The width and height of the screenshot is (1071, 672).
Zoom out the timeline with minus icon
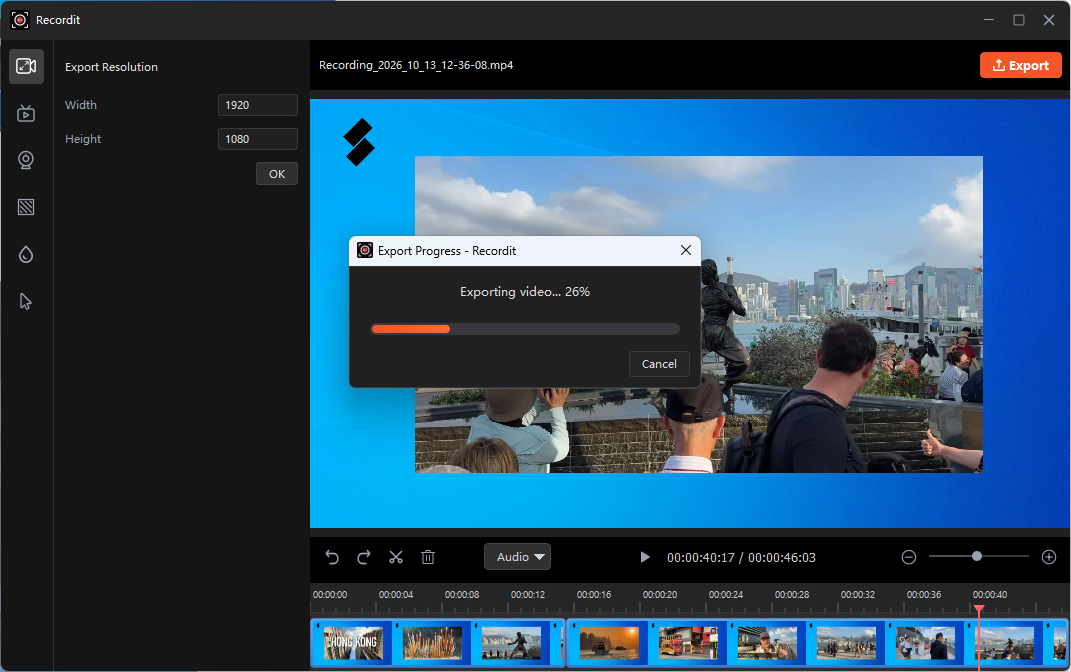(x=908, y=557)
